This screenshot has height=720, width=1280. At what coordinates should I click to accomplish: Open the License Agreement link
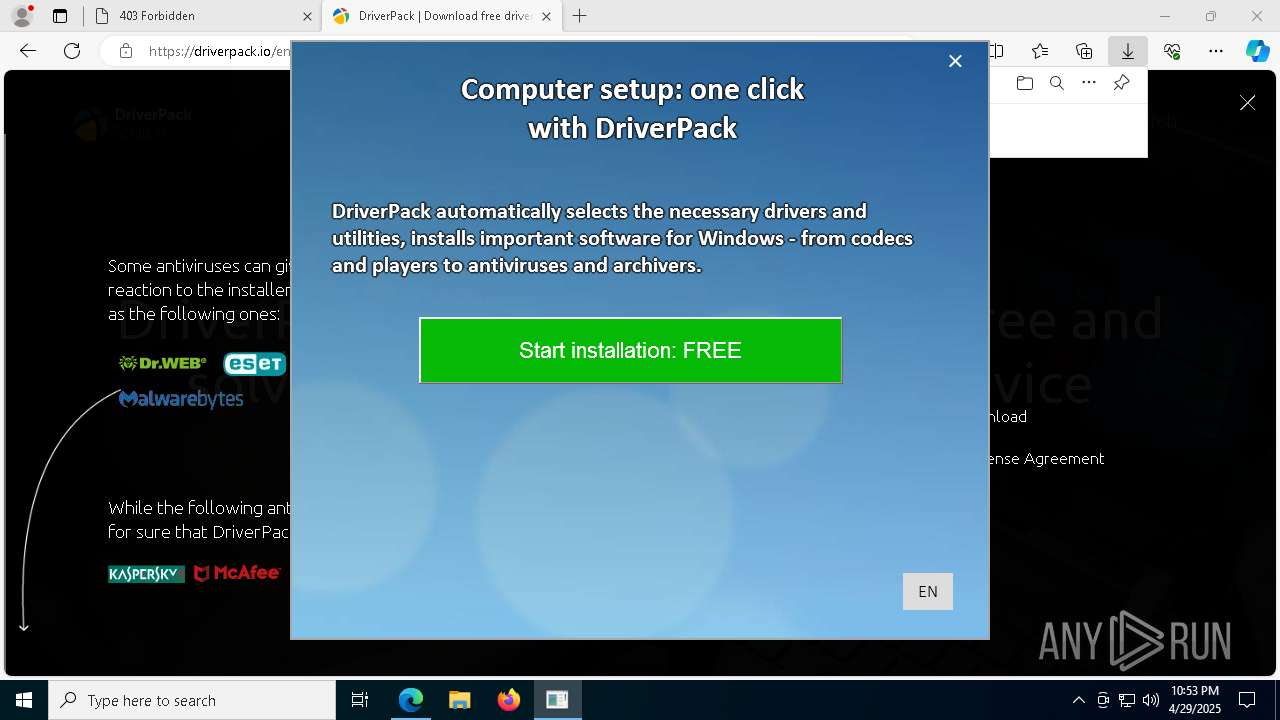point(1045,458)
